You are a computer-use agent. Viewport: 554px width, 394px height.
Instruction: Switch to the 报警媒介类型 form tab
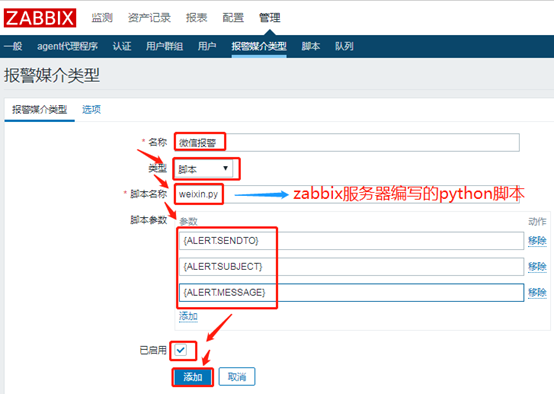pos(40,110)
